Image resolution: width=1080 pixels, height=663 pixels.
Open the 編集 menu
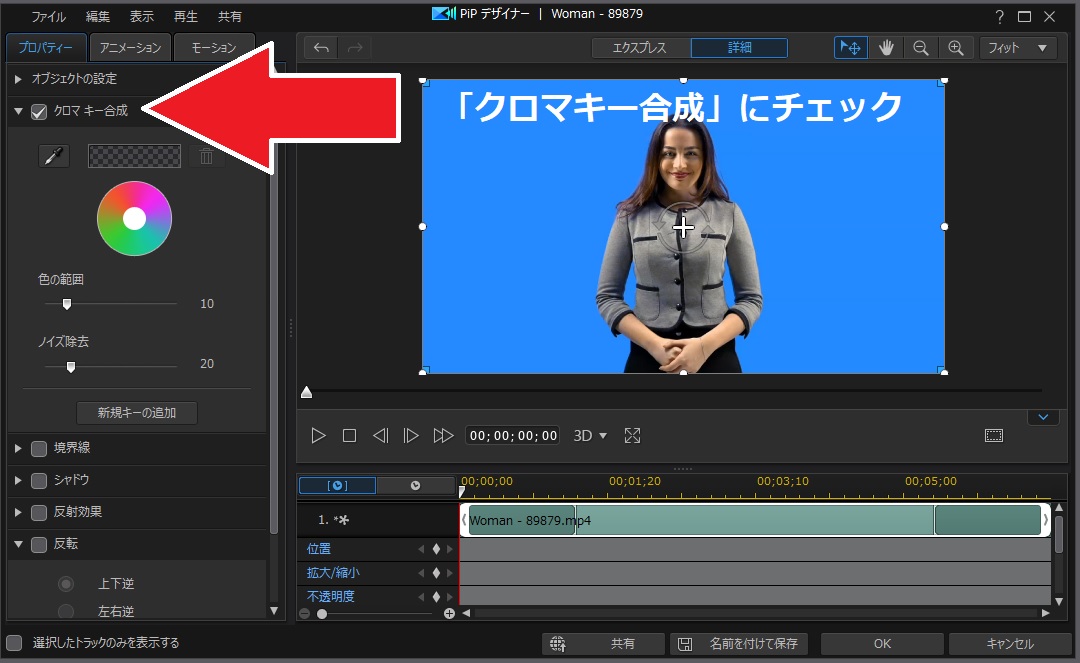pyautogui.click(x=98, y=17)
